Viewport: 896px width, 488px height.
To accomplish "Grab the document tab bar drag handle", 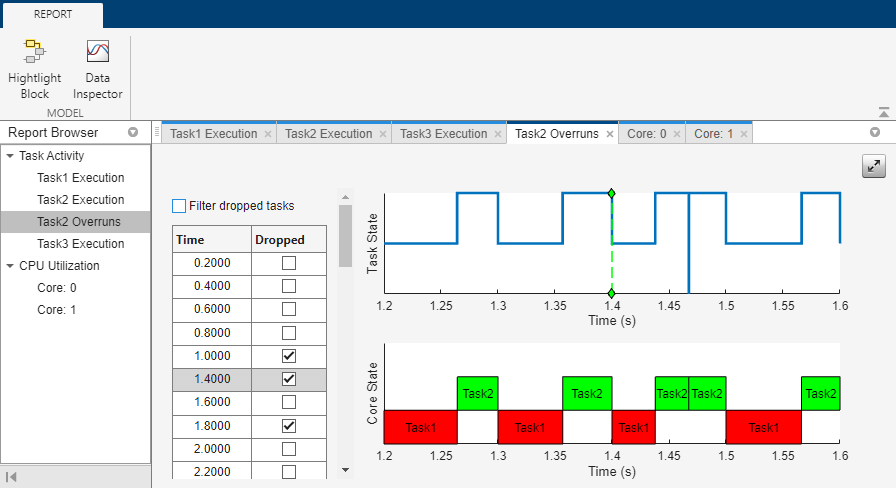I will point(157,133).
